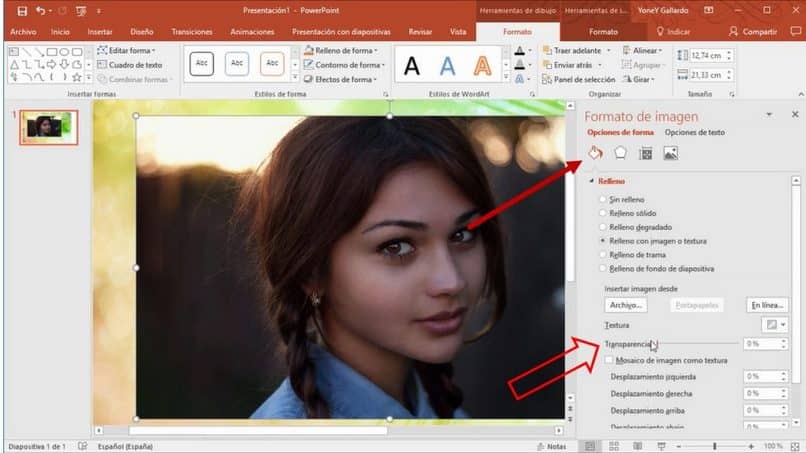The image size is (806, 453).
Task: Open the Revisar ribbon tab
Action: point(420,32)
